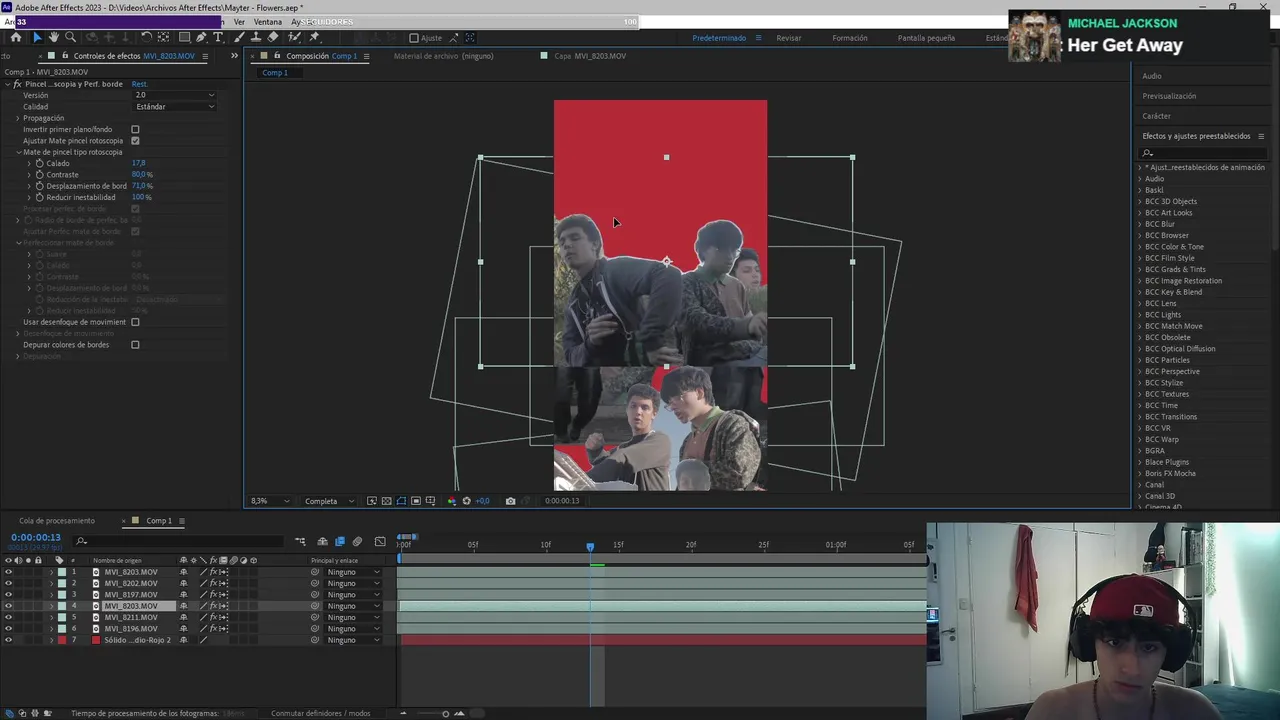Viewport: 1280px width, 720px height.
Task: Click pick whip for layer 1 MVI_8203.MOV
Action: [x=315, y=572]
